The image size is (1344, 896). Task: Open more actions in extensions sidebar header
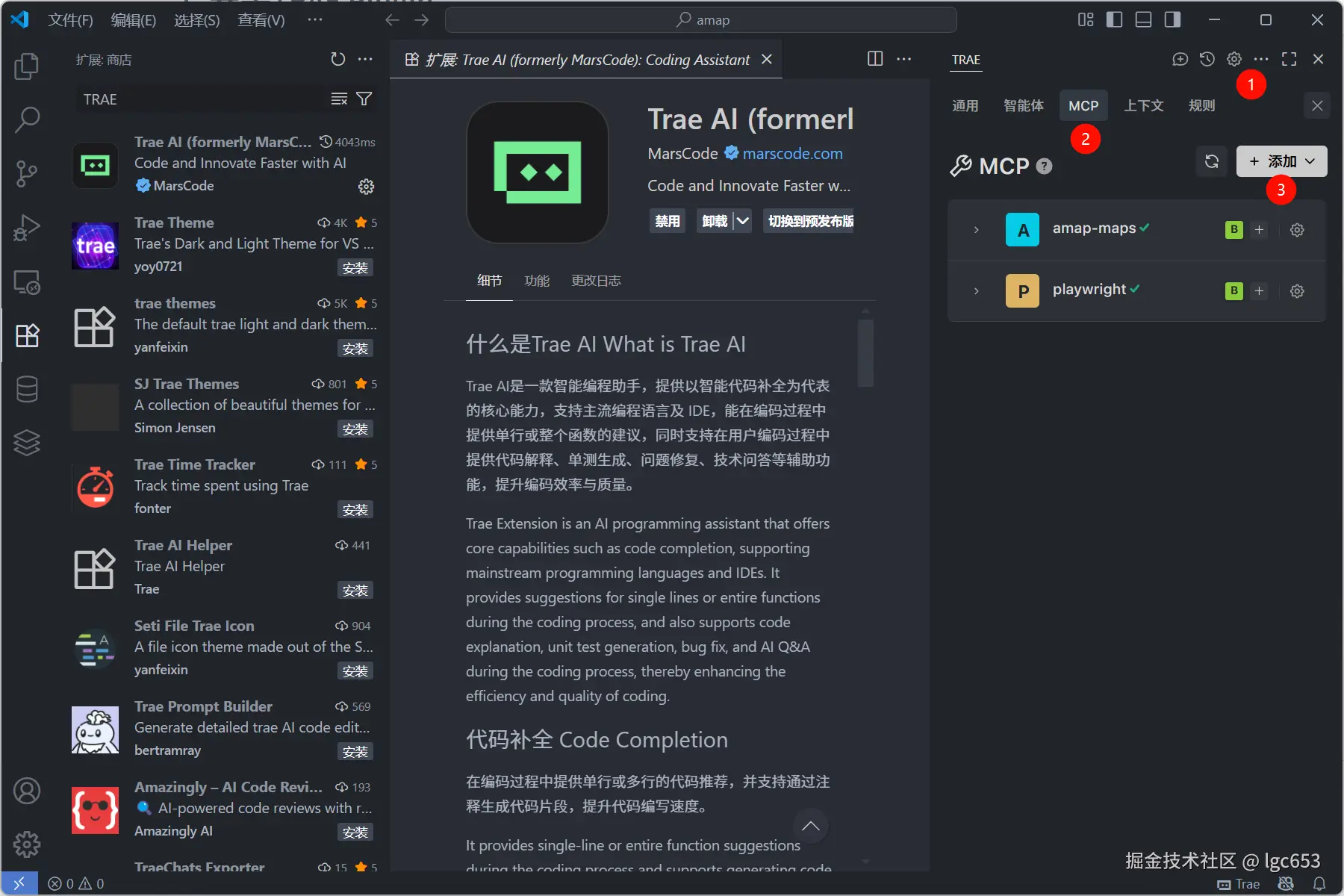[365, 59]
